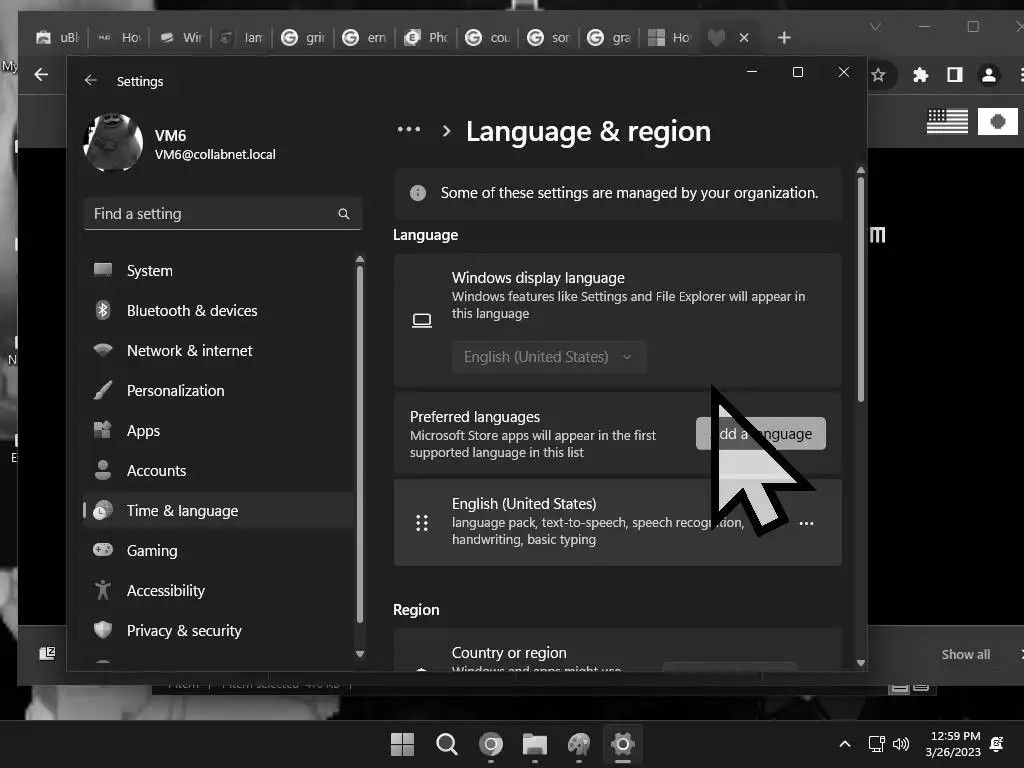1024x768 pixels.
Task: Click the Gaming controller icon
Action: pyautogui.click(x=103, y=550)
